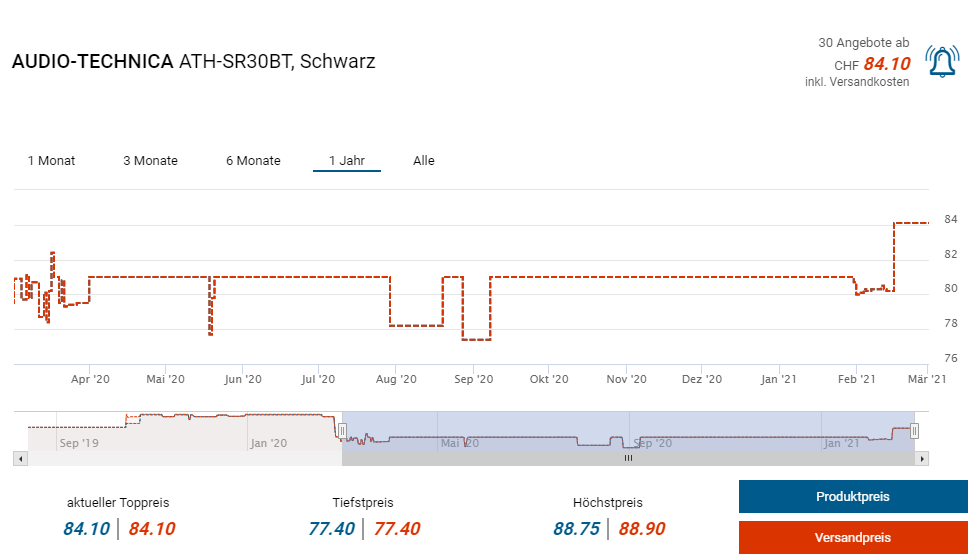Click the price alert bell icon
This screenshot has width=975, height=558.
942,62
